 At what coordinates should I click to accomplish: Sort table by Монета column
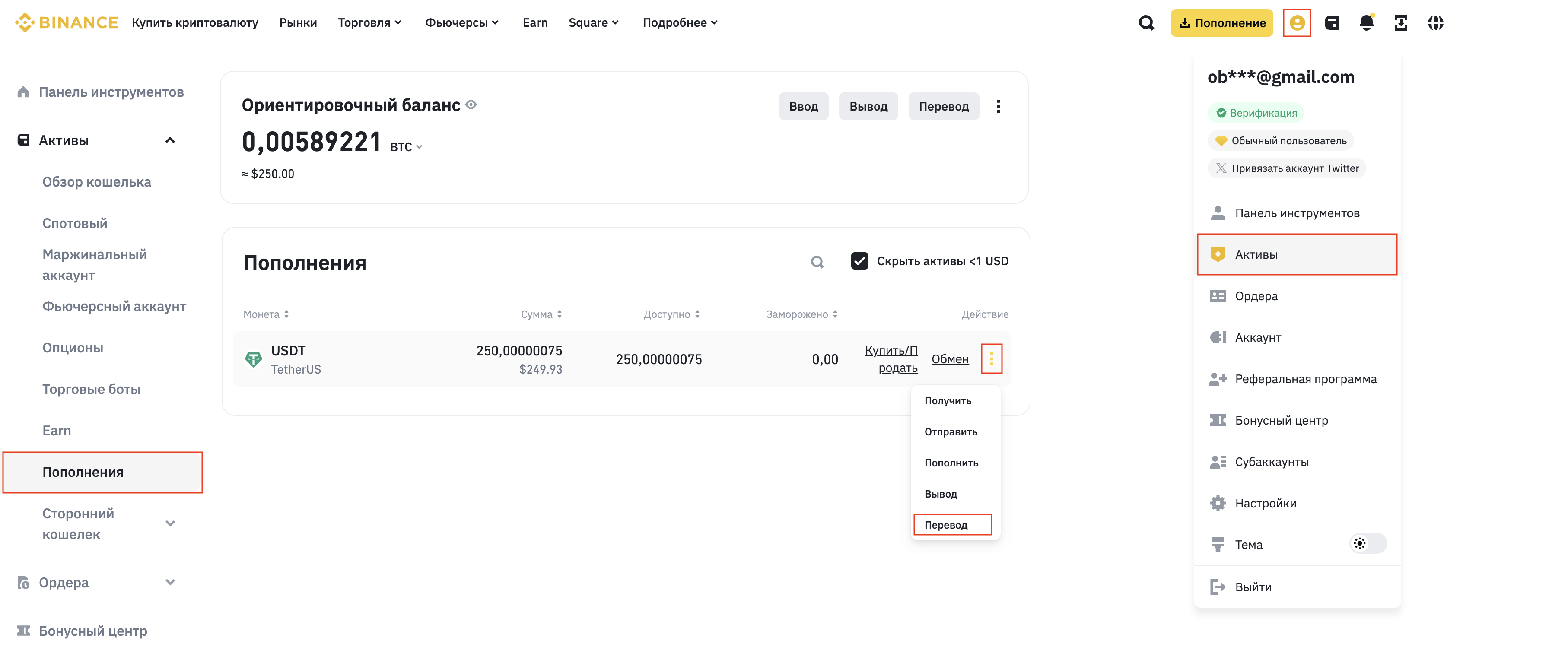click(x=266, y=314)
